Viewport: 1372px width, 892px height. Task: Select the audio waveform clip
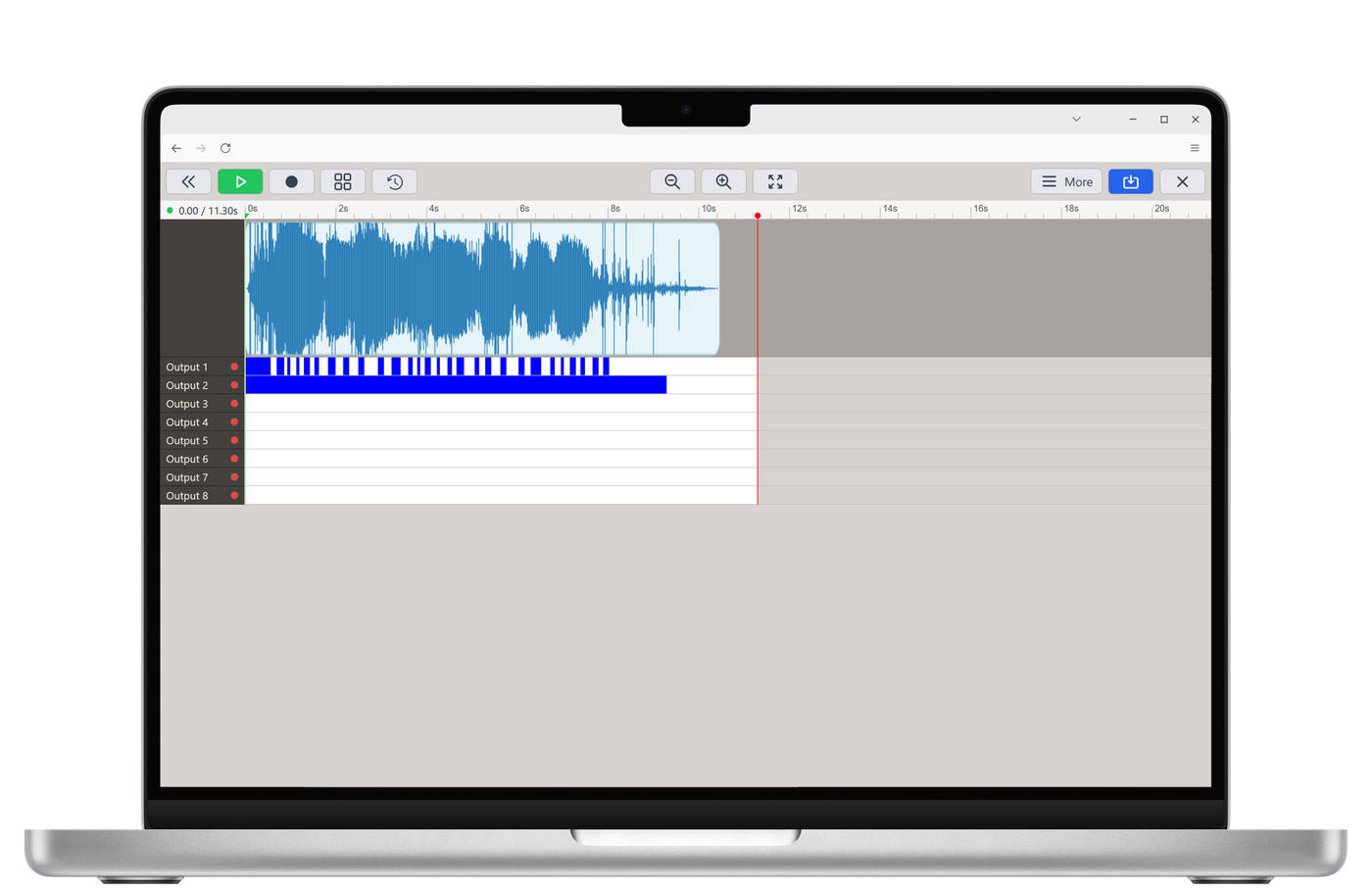pos(482,288)
